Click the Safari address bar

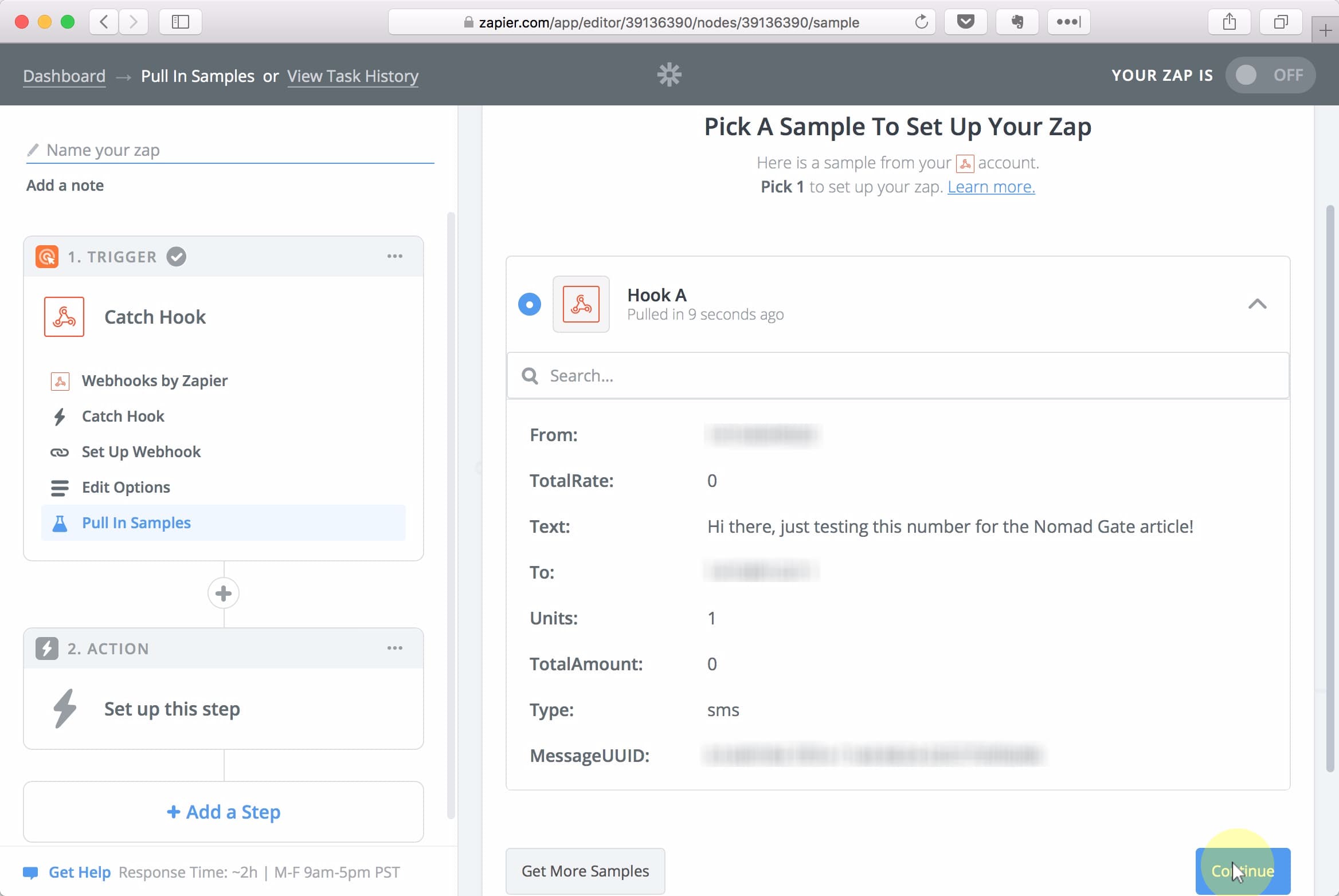(x=662, y=22)
